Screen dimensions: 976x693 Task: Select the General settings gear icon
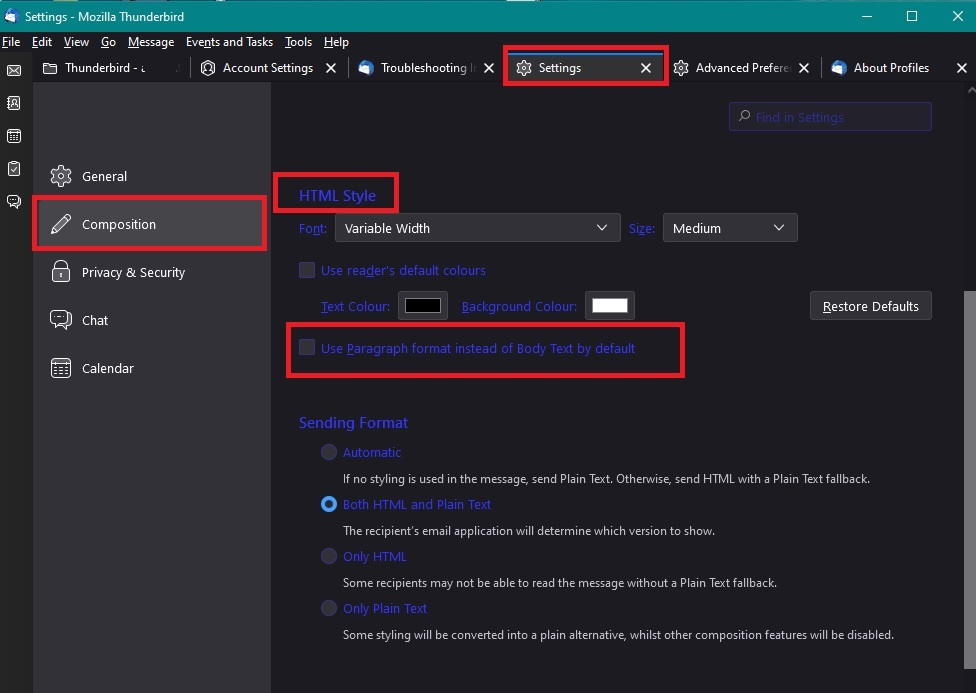61,176
